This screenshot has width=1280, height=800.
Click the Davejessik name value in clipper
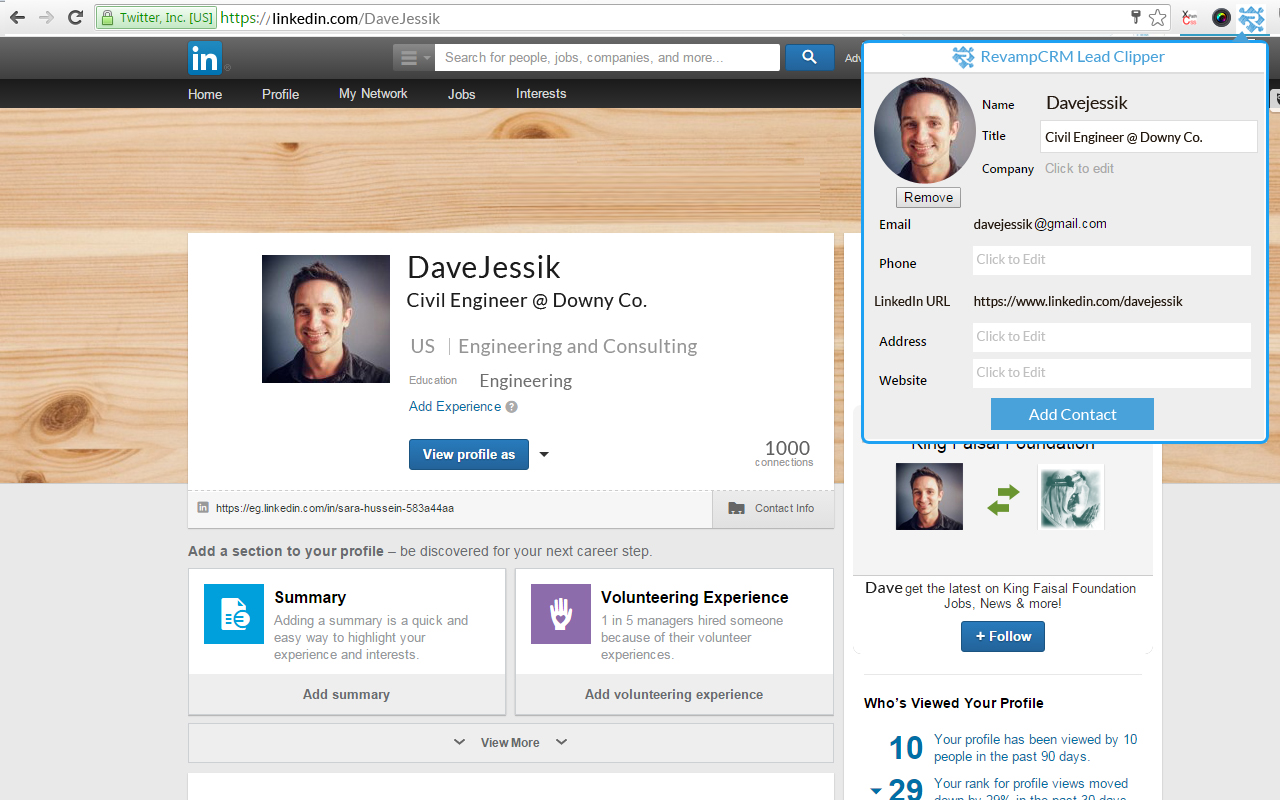[x=1087, y=103]
